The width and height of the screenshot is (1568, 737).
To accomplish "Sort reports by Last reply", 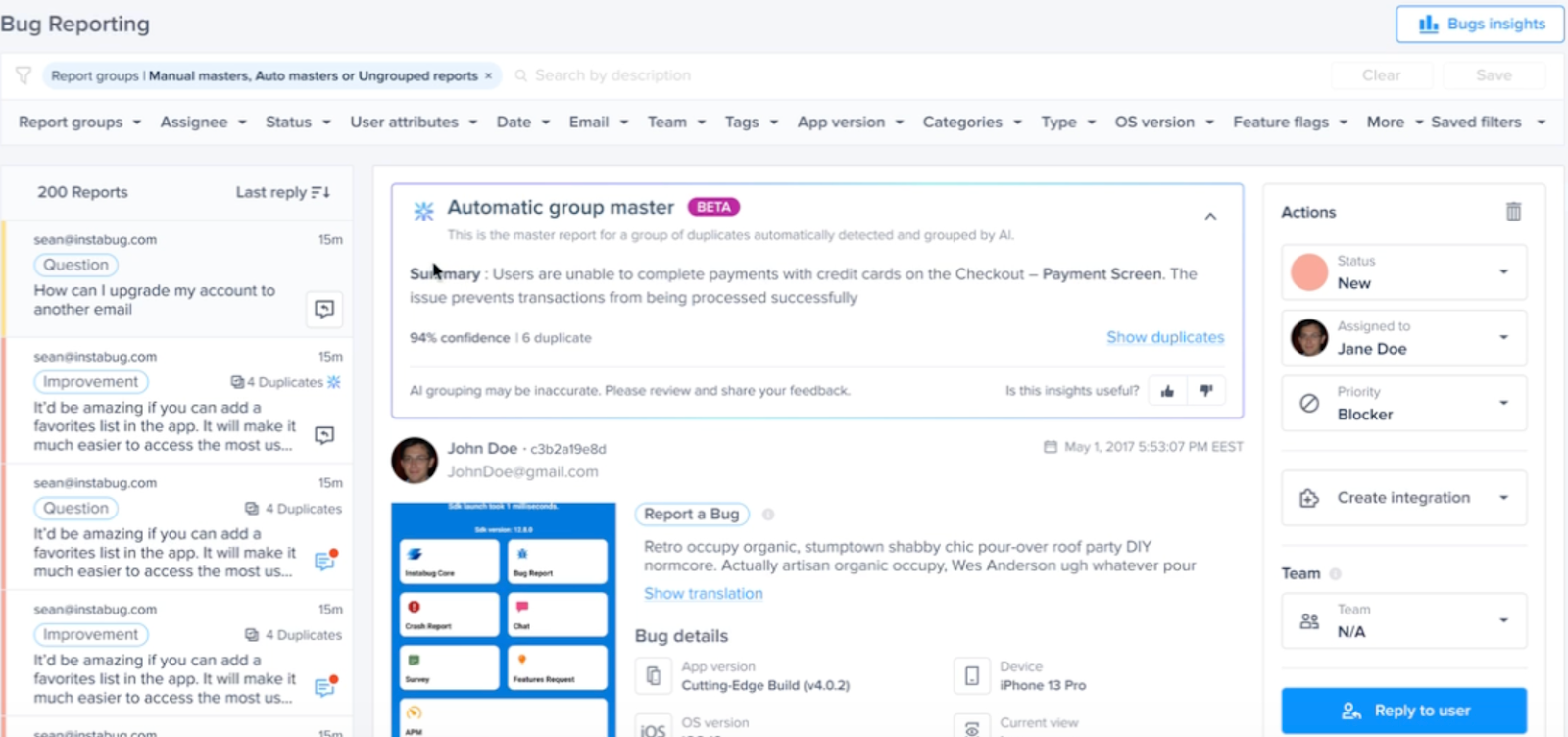I will coord(282,192).
